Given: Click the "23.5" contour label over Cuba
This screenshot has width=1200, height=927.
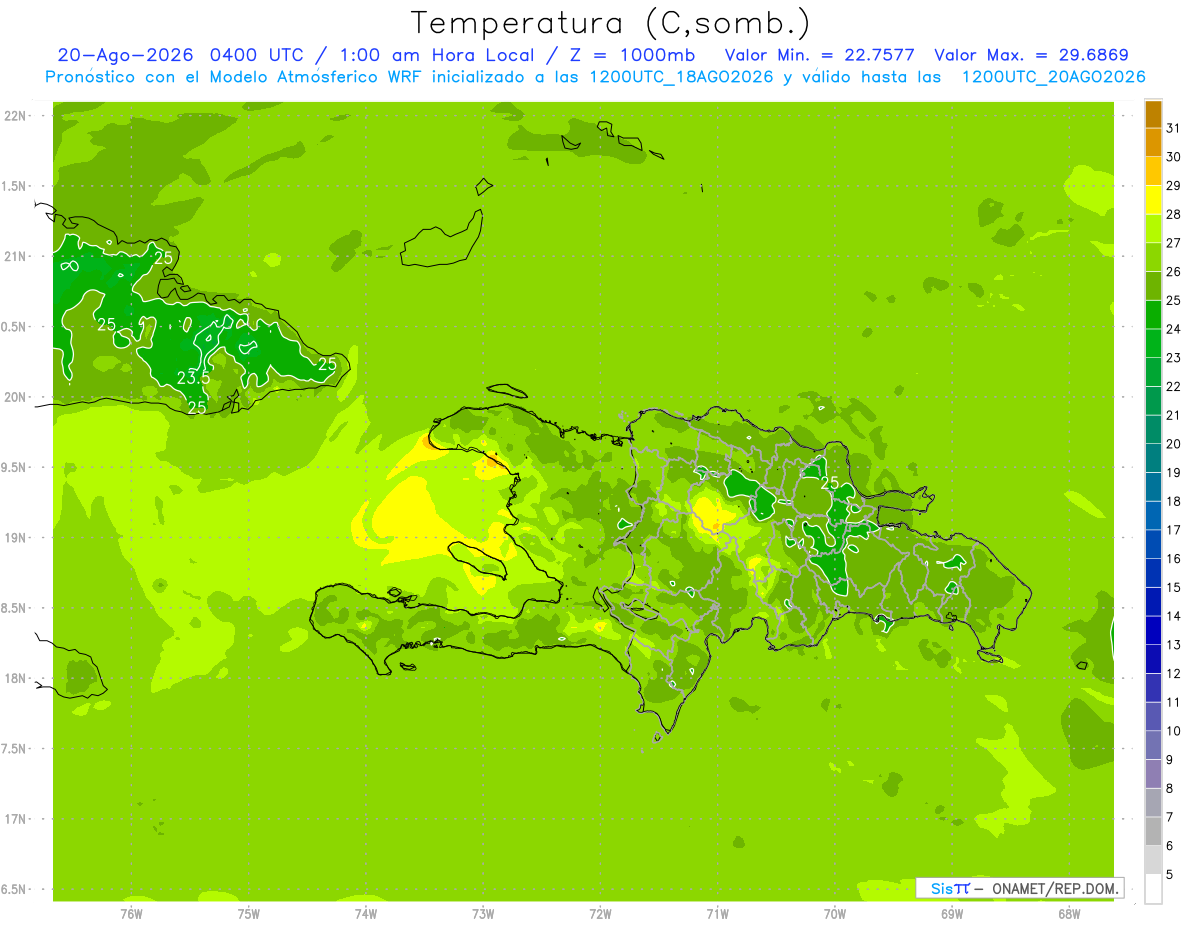Looking at the screenshot, I should 193,378.
